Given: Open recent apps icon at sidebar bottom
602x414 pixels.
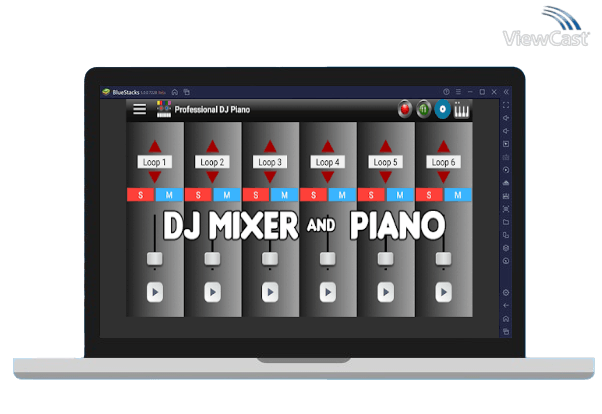Looking at the screenshot, I should pyautogui.click(x=506, y=332).
